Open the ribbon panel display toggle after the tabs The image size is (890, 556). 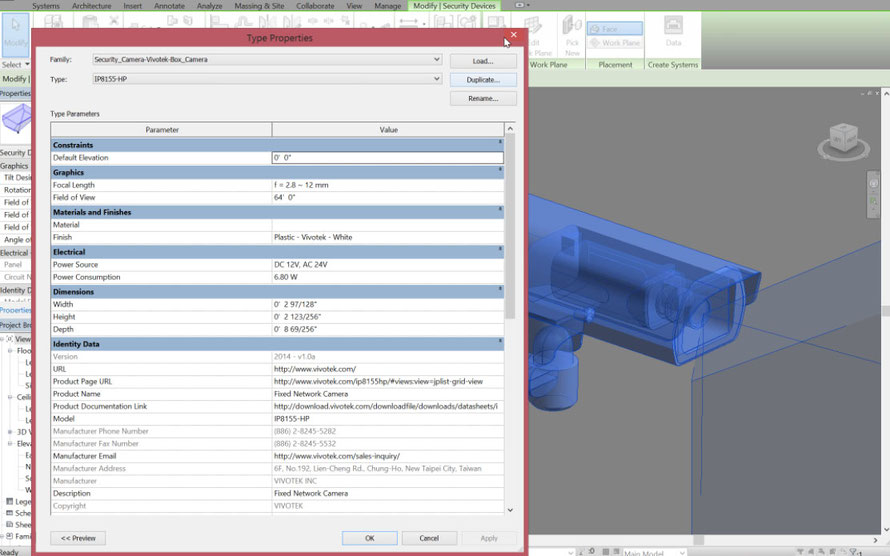[522, 5]
